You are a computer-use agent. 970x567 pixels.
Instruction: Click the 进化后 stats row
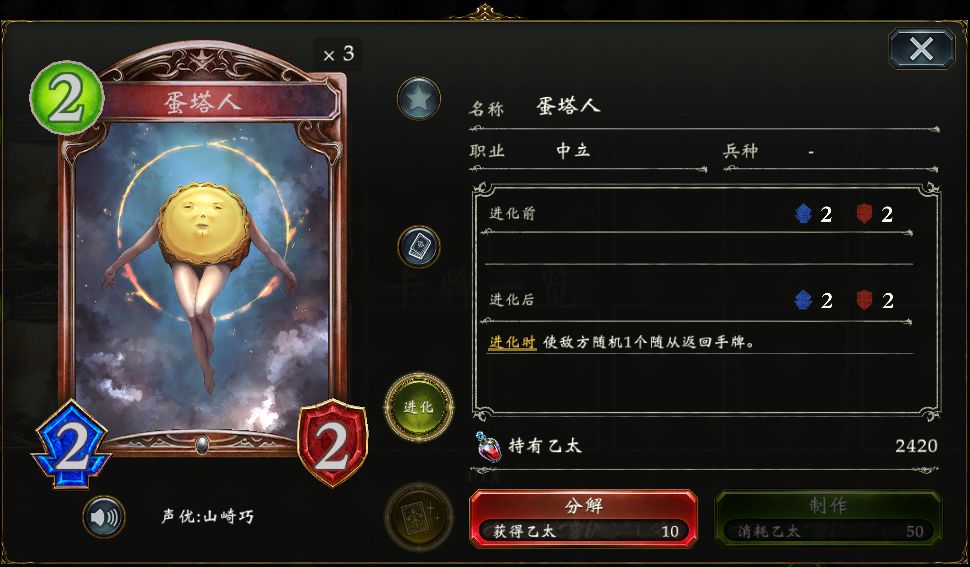697,301
